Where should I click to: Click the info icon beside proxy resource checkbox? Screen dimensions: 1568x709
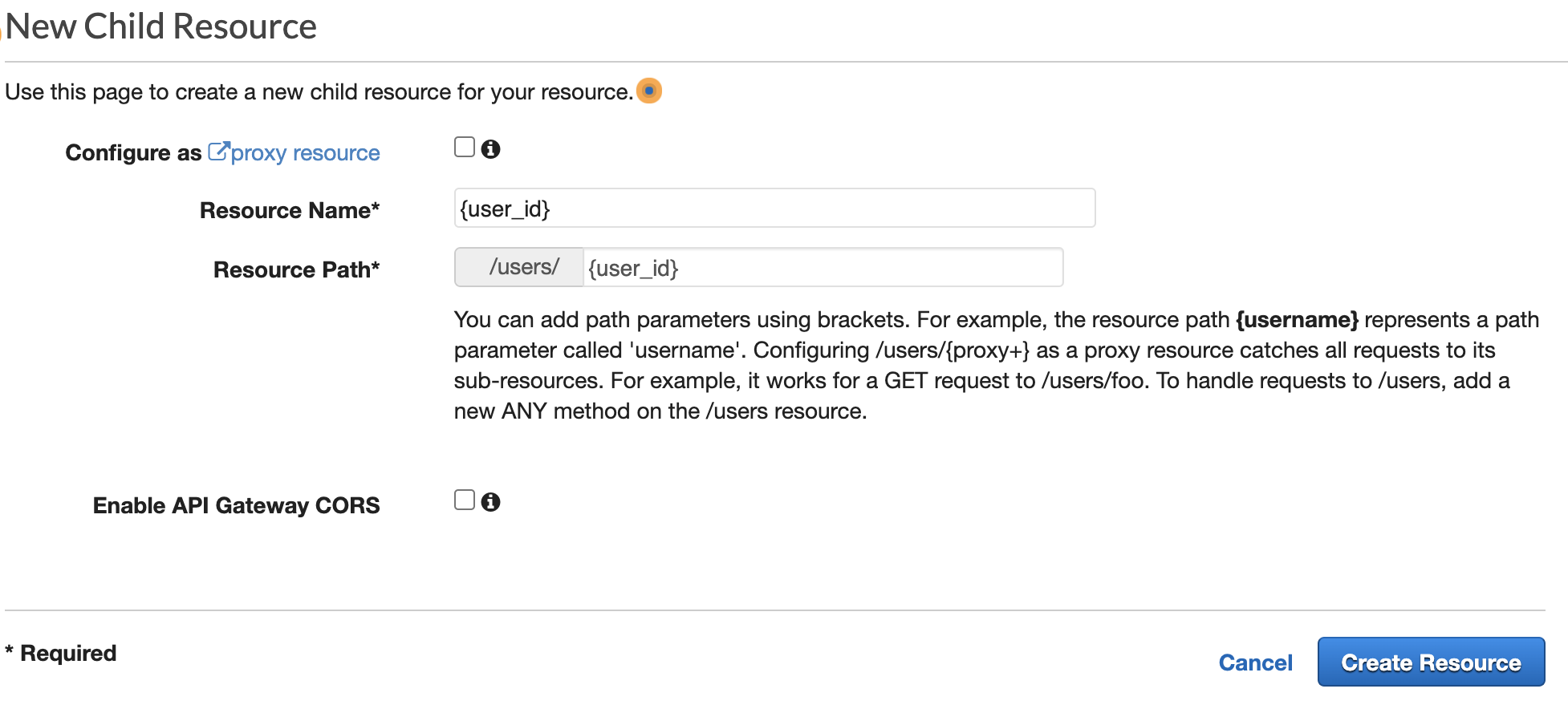492,148
